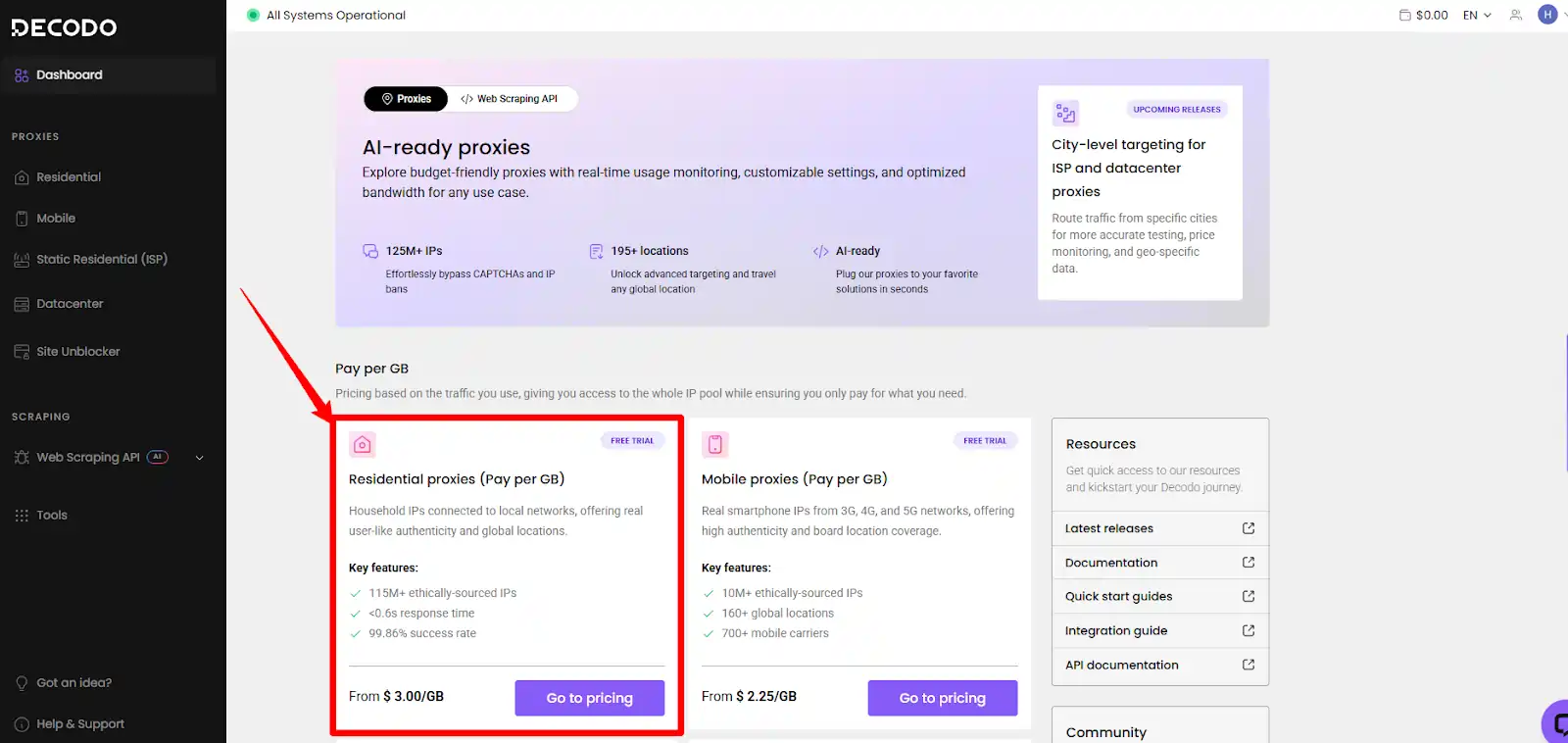
Task: Open the avatar account dropdown chevron
Action: coord(1563,14)
